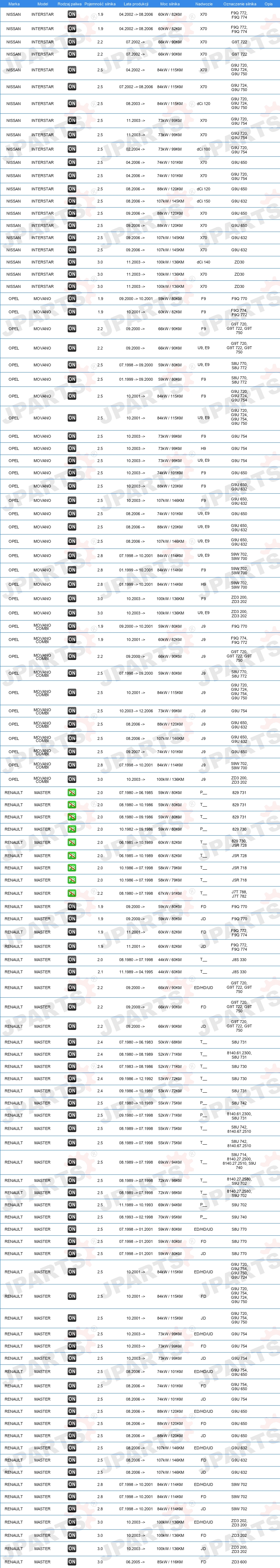This screenshot has width=280, height=1568.
Task: Click the ON diesel icon in Nissan Interstar dCi 100 row
Action: pyautogui.click(x=72, y=149)
